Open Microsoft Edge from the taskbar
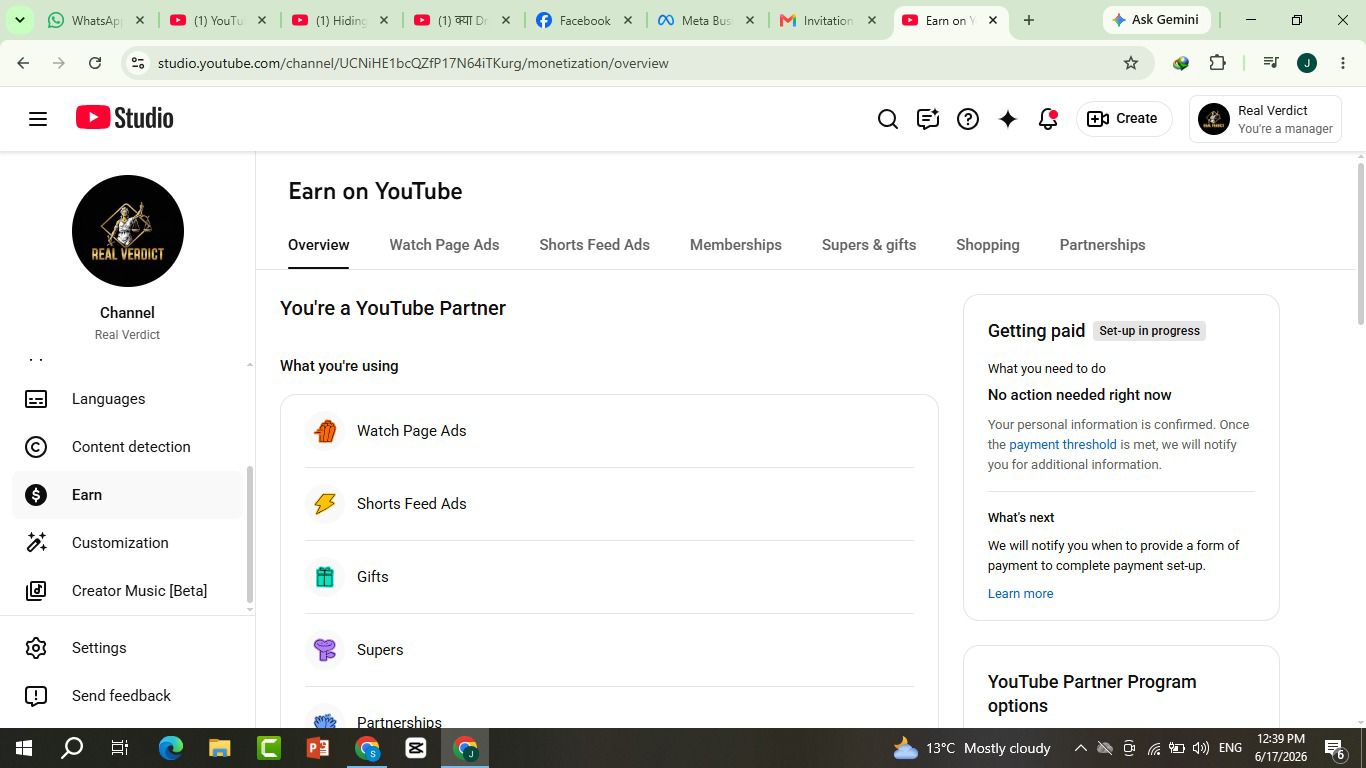 [171, 748]
